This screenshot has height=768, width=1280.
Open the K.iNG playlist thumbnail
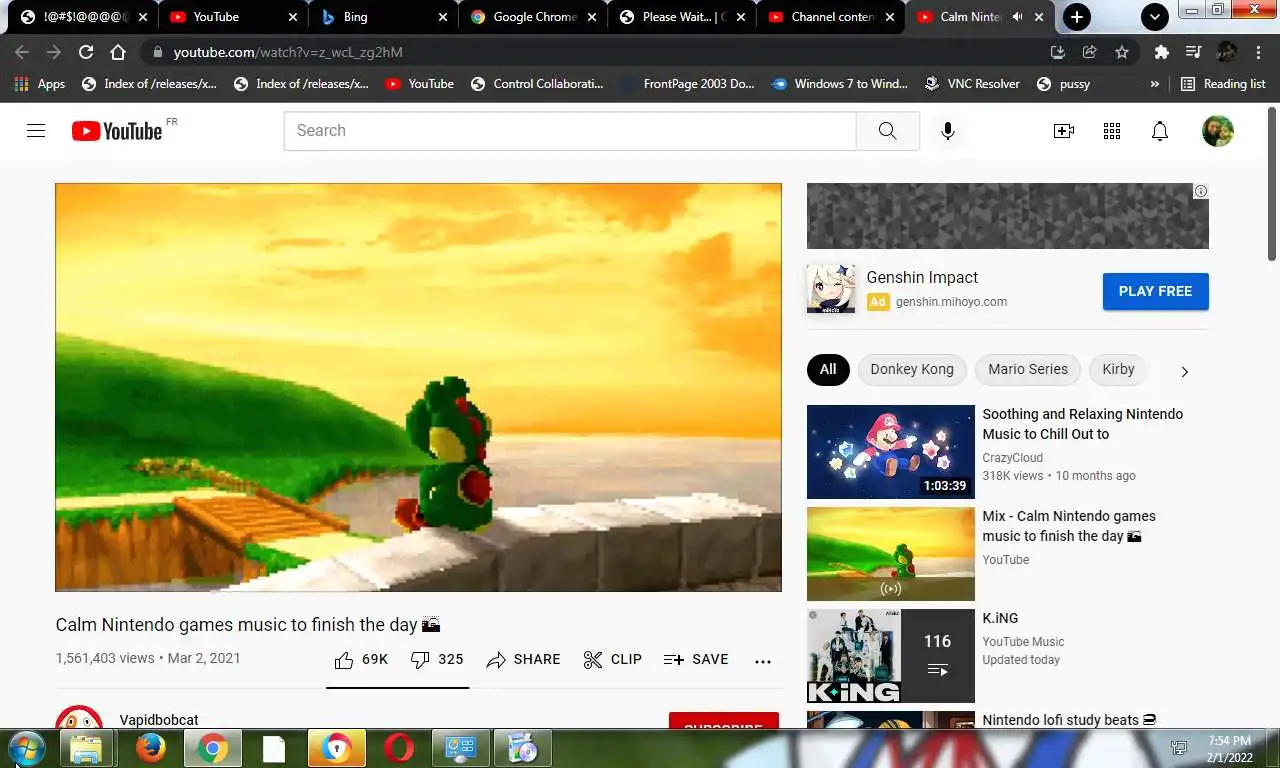(x=890, y=656)
